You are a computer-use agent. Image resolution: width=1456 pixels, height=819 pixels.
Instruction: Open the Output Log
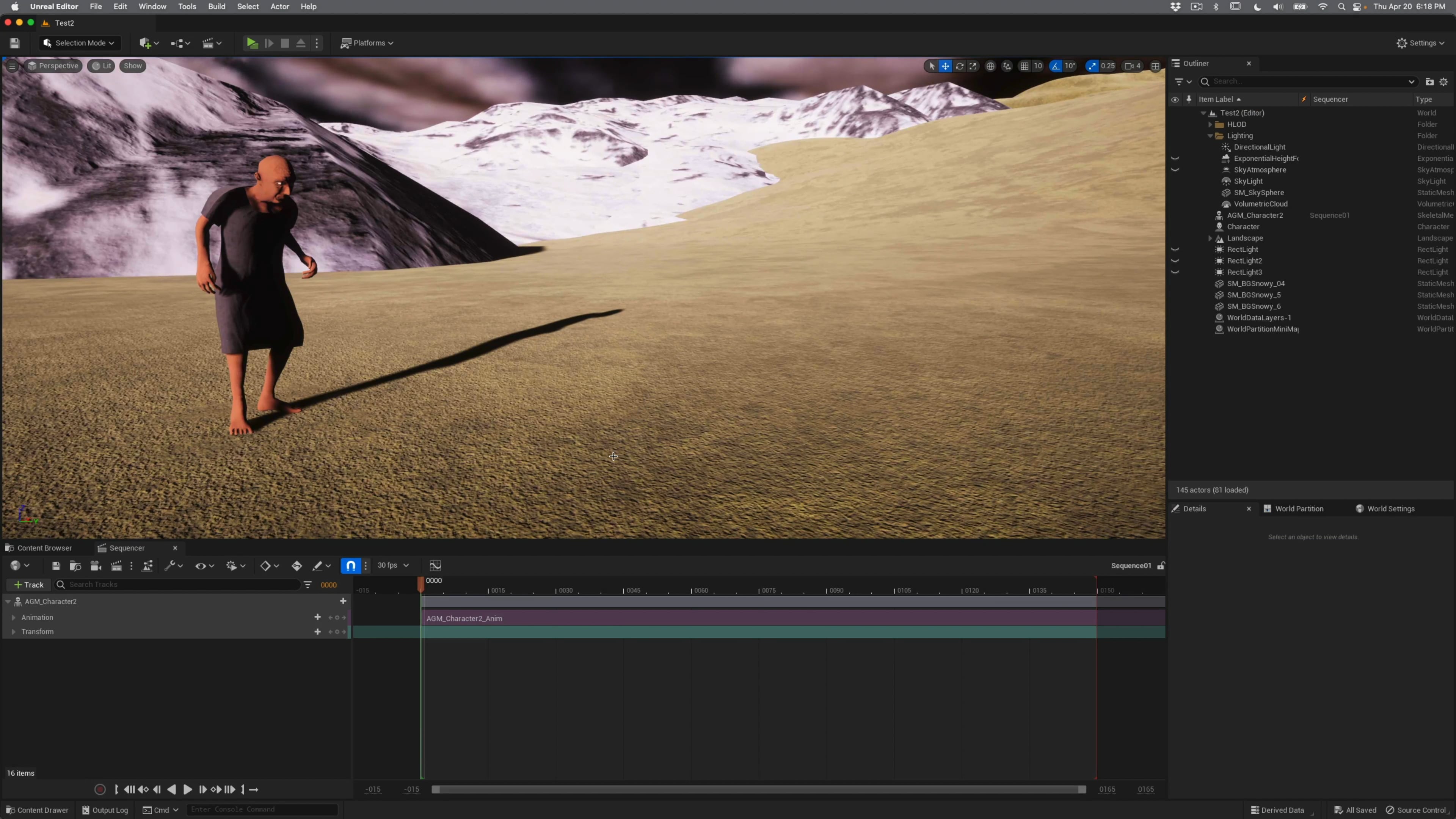(x=105, y=811)
